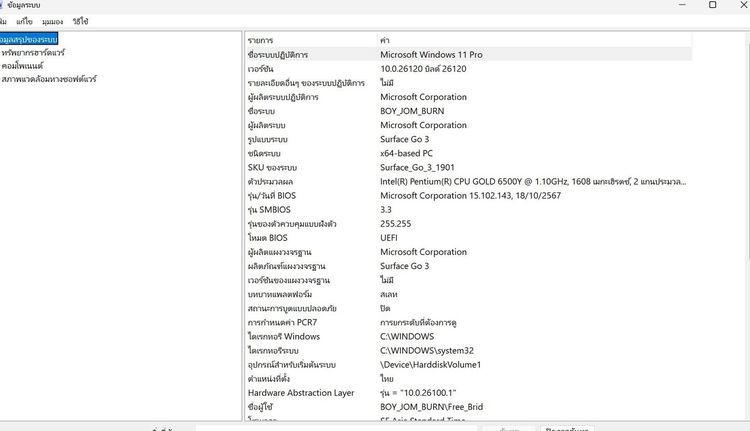Open the แก้ไข (Edit) menu

(x=25, y=21)
